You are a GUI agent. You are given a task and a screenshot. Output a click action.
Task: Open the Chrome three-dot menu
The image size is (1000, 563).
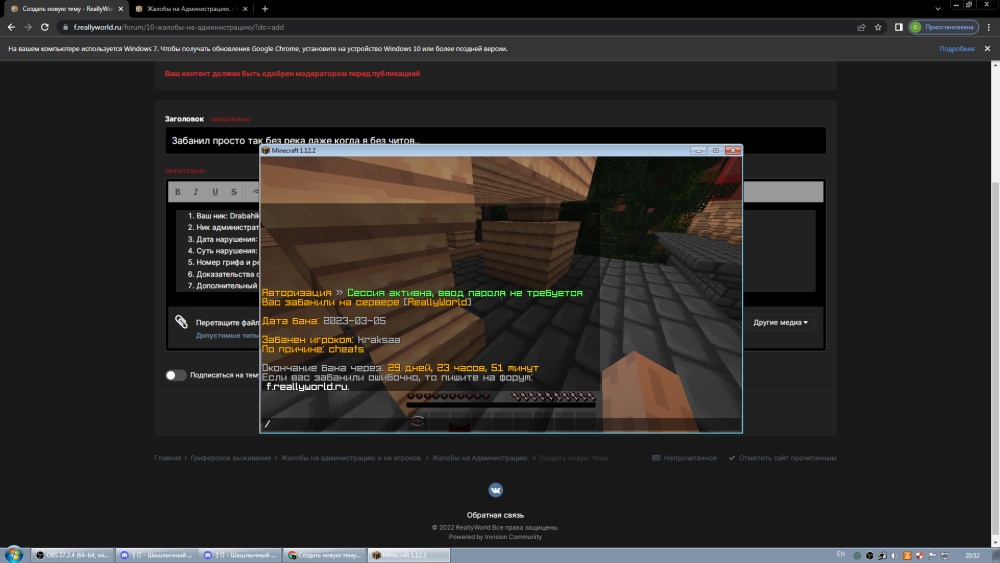pyautogui.click(x=989, y=27)
